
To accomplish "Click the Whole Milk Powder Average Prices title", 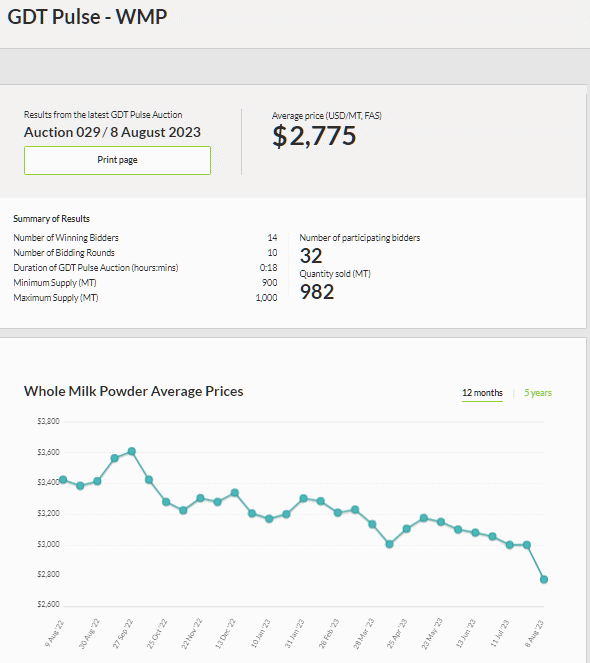I will pyautogui.click(x=134, y=391).
